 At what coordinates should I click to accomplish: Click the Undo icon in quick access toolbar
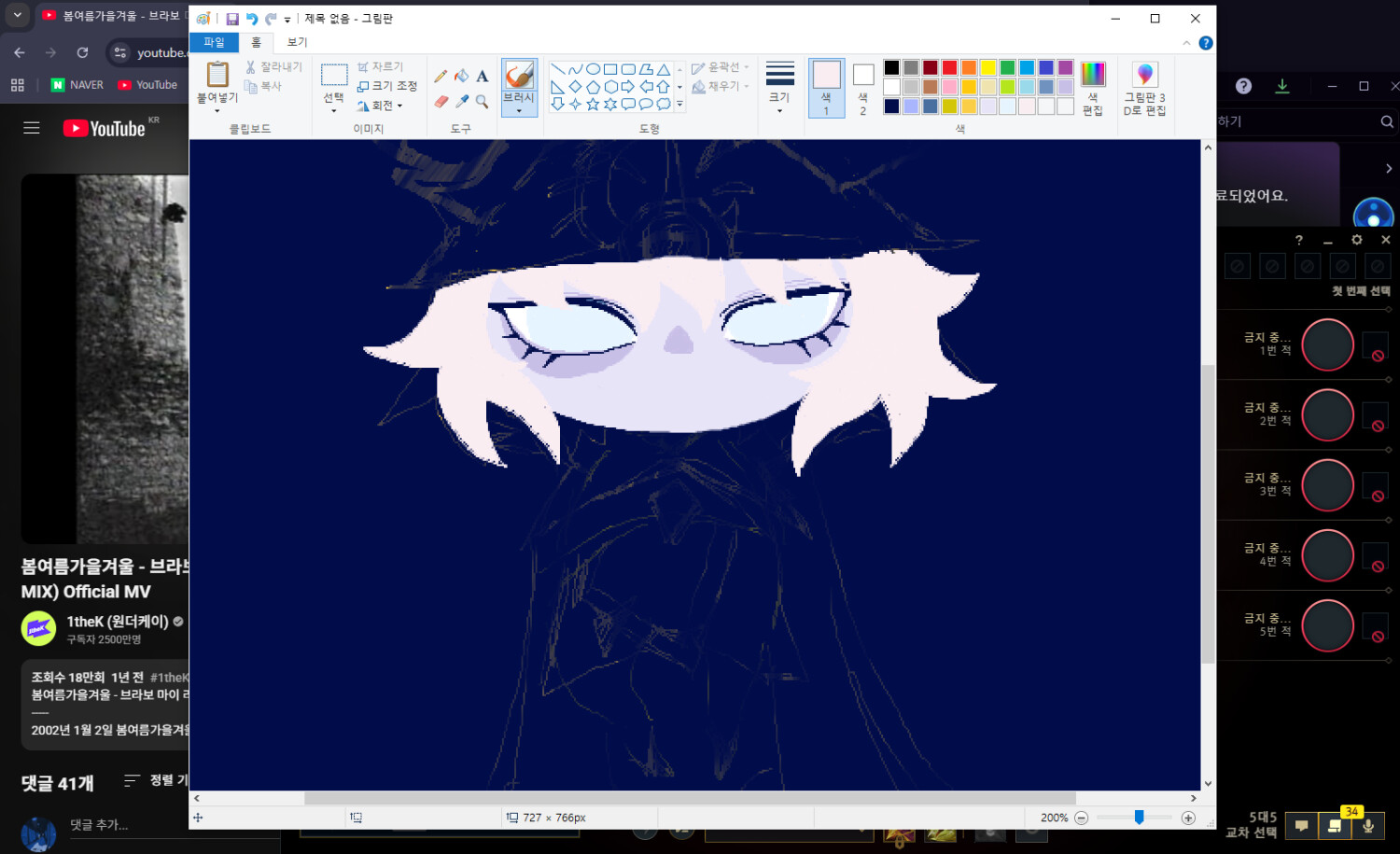coord(250,18)
